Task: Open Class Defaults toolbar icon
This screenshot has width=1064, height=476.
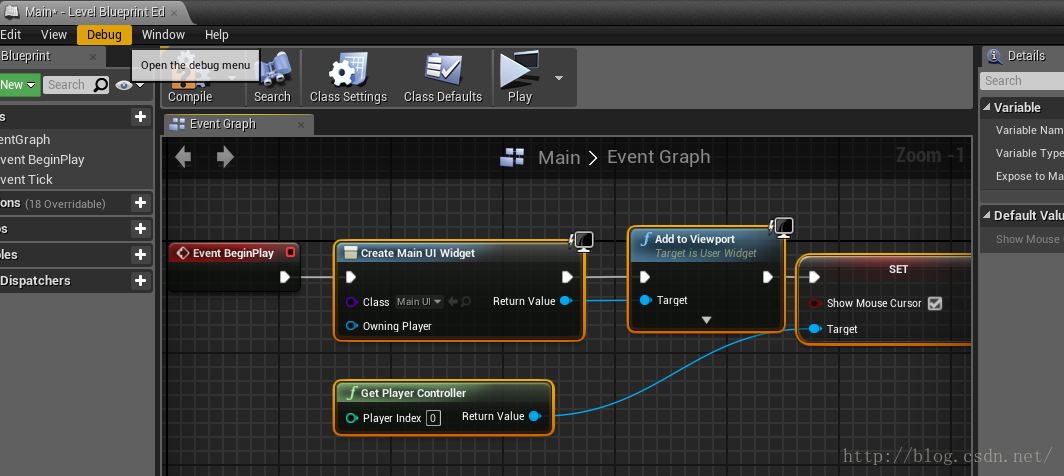Action: pos(442,77)
